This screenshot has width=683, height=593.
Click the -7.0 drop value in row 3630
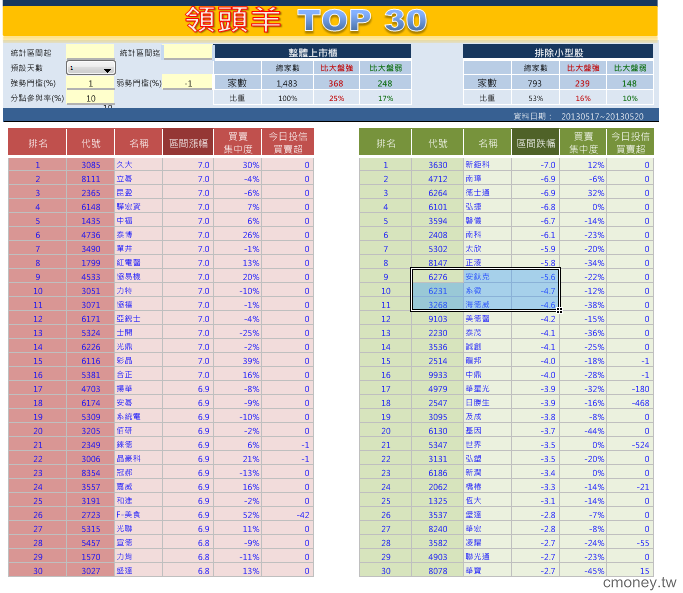click(x=536, y=165)
